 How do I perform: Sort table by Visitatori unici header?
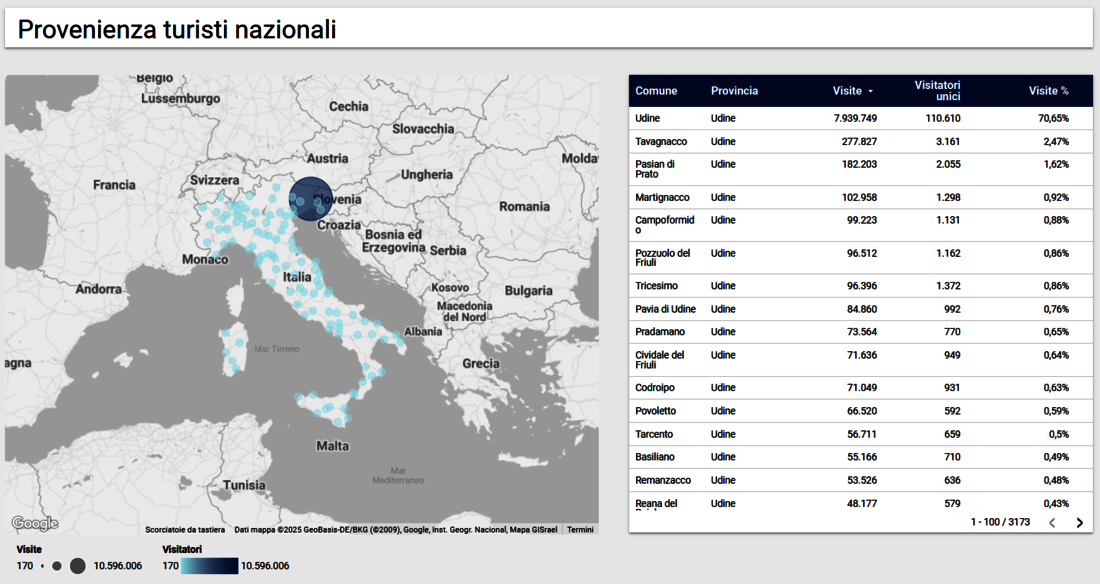click(x=937, y=91)
